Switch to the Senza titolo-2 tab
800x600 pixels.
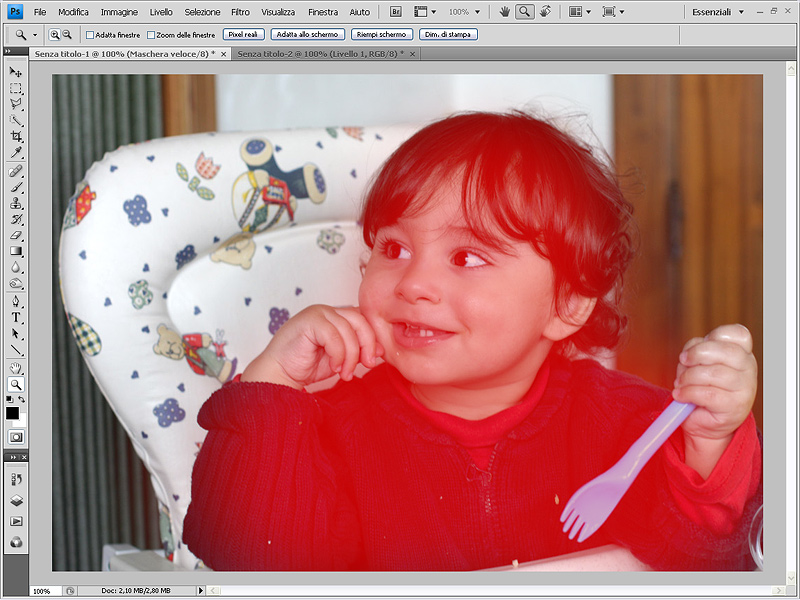click(x=320, y=53)
